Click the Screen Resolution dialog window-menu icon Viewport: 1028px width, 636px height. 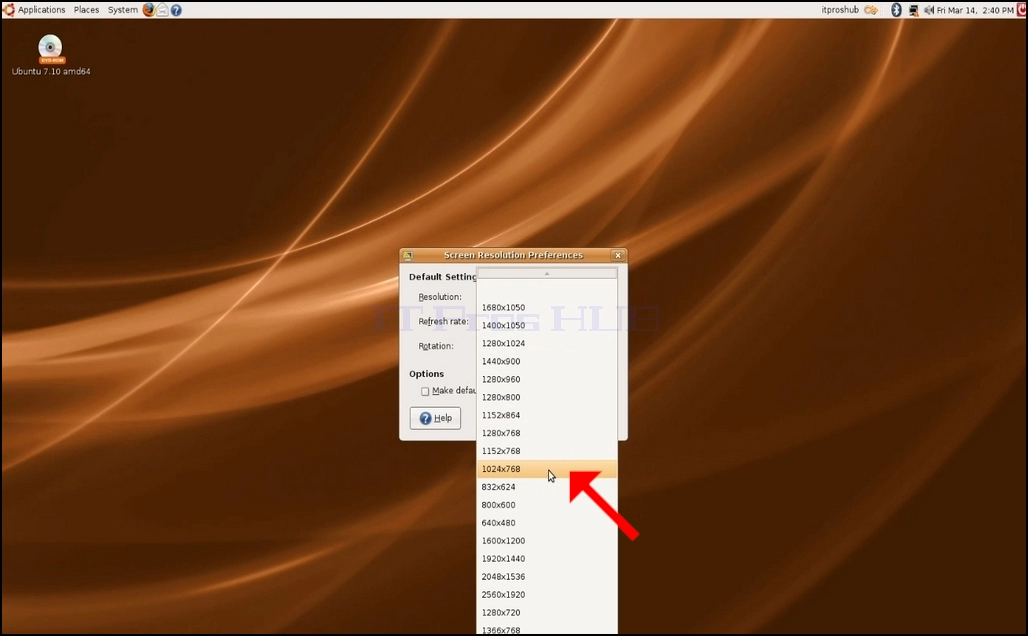tap(408, 255)
